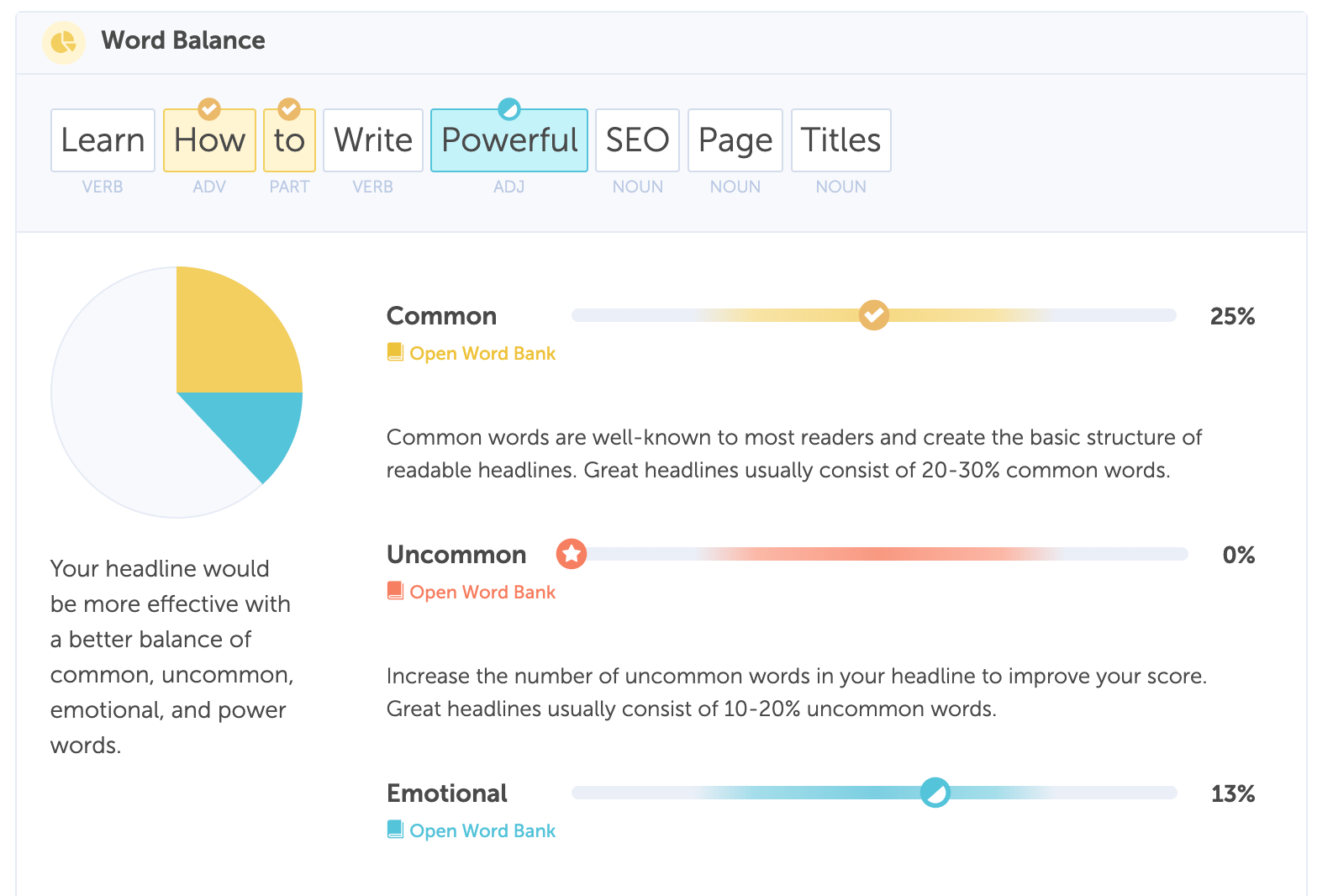Click the Common slider checkmark marker
Screen dimensions: 1333x896
[873, 315]
